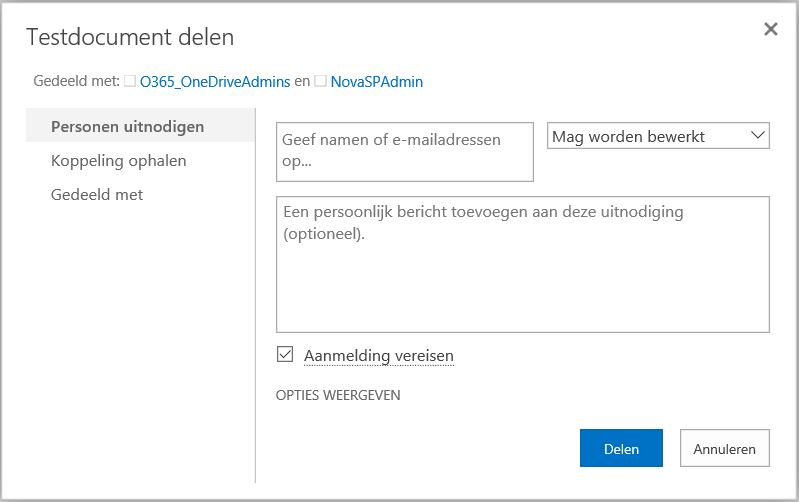Click presence icon beside NovaSPAdmin
Image resolution: width=799 pixels, height=502 pixels.
[x=321, y=81]
